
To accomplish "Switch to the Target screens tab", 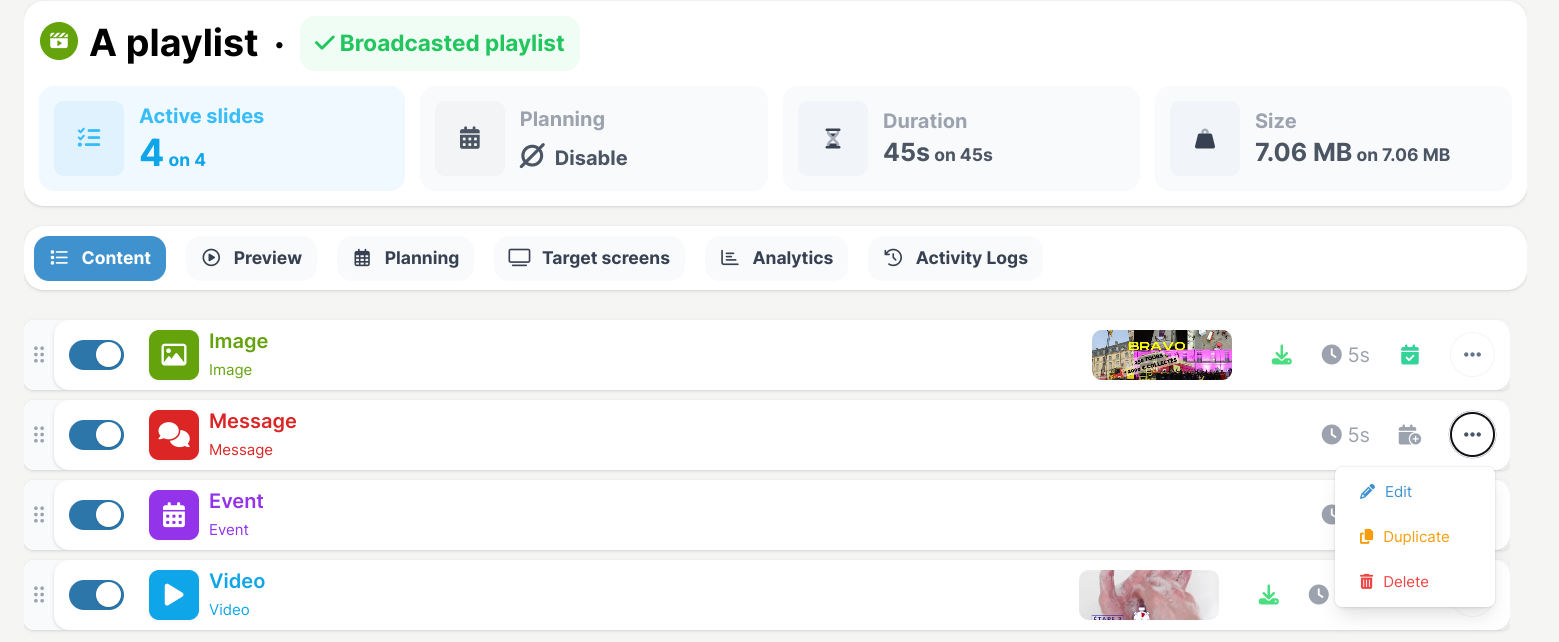I will pos(589,258).
